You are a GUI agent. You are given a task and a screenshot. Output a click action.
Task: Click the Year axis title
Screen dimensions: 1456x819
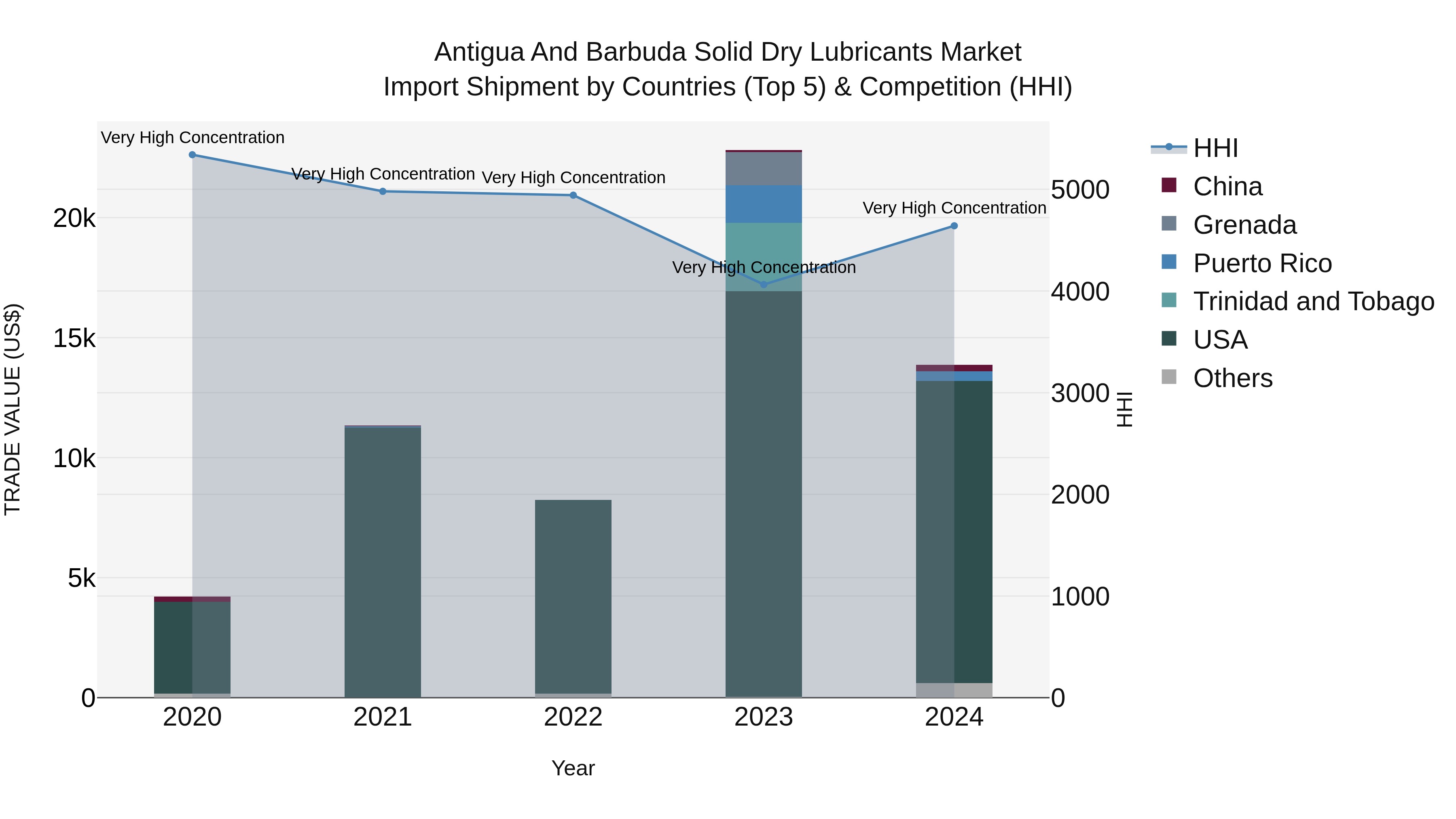pyautogui.click(x=573, y=769)
